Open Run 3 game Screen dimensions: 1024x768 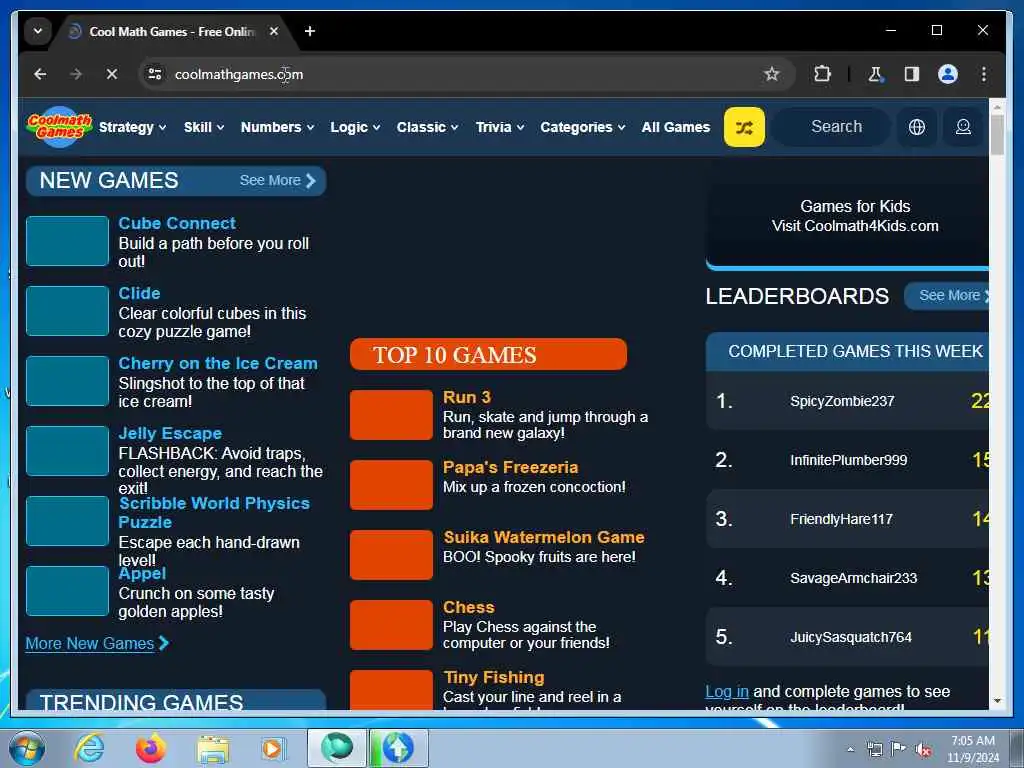466,397
